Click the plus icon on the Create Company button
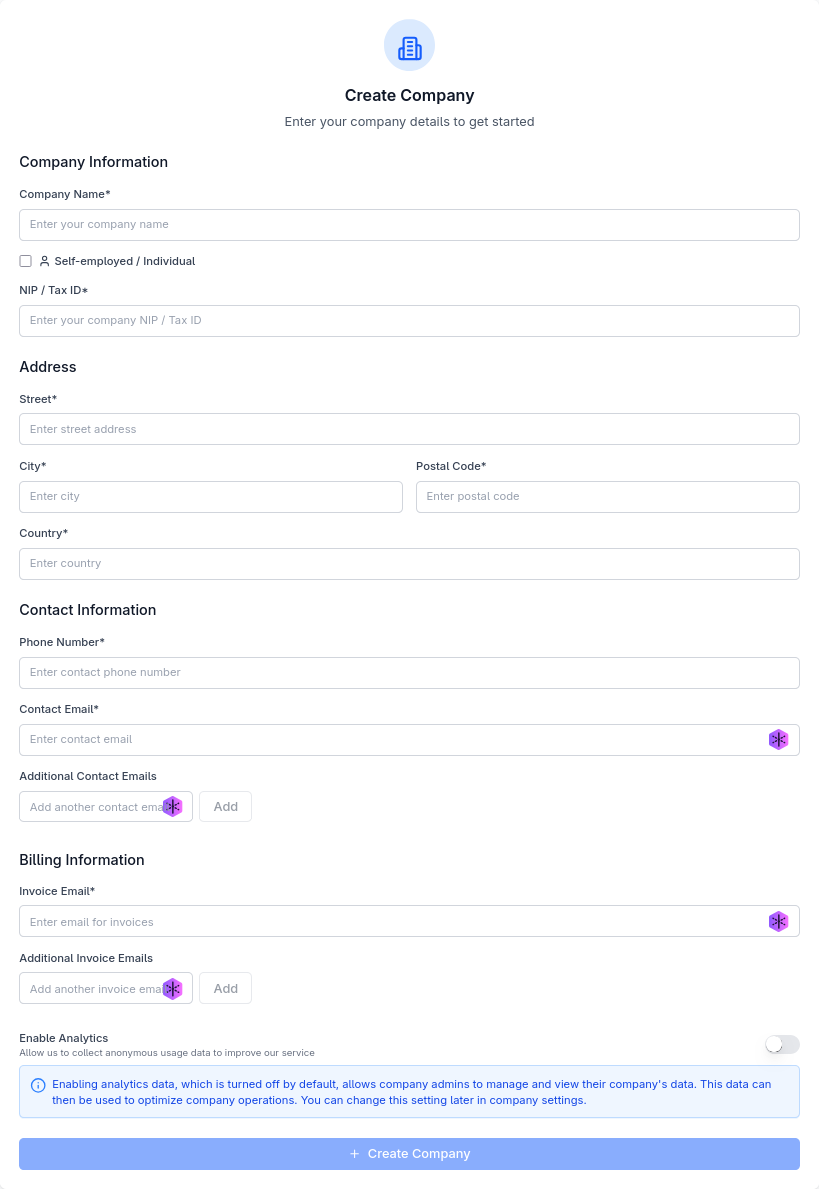 point(355,1153)
